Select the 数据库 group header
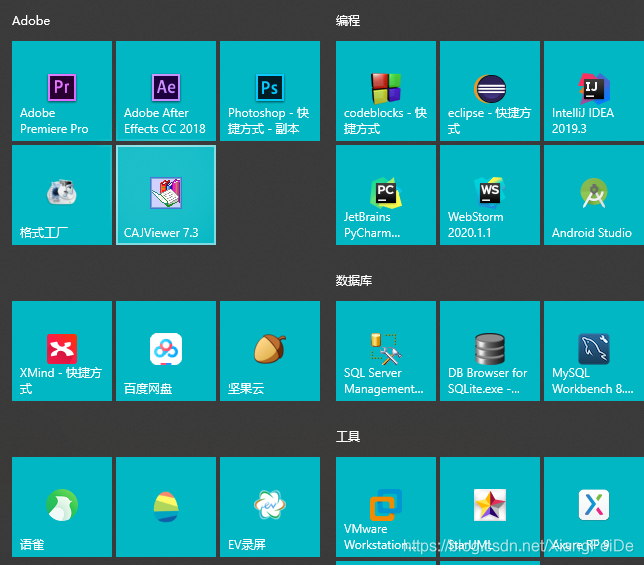The height and width of the screenshot is (565, 644). (x=354, y=280)
